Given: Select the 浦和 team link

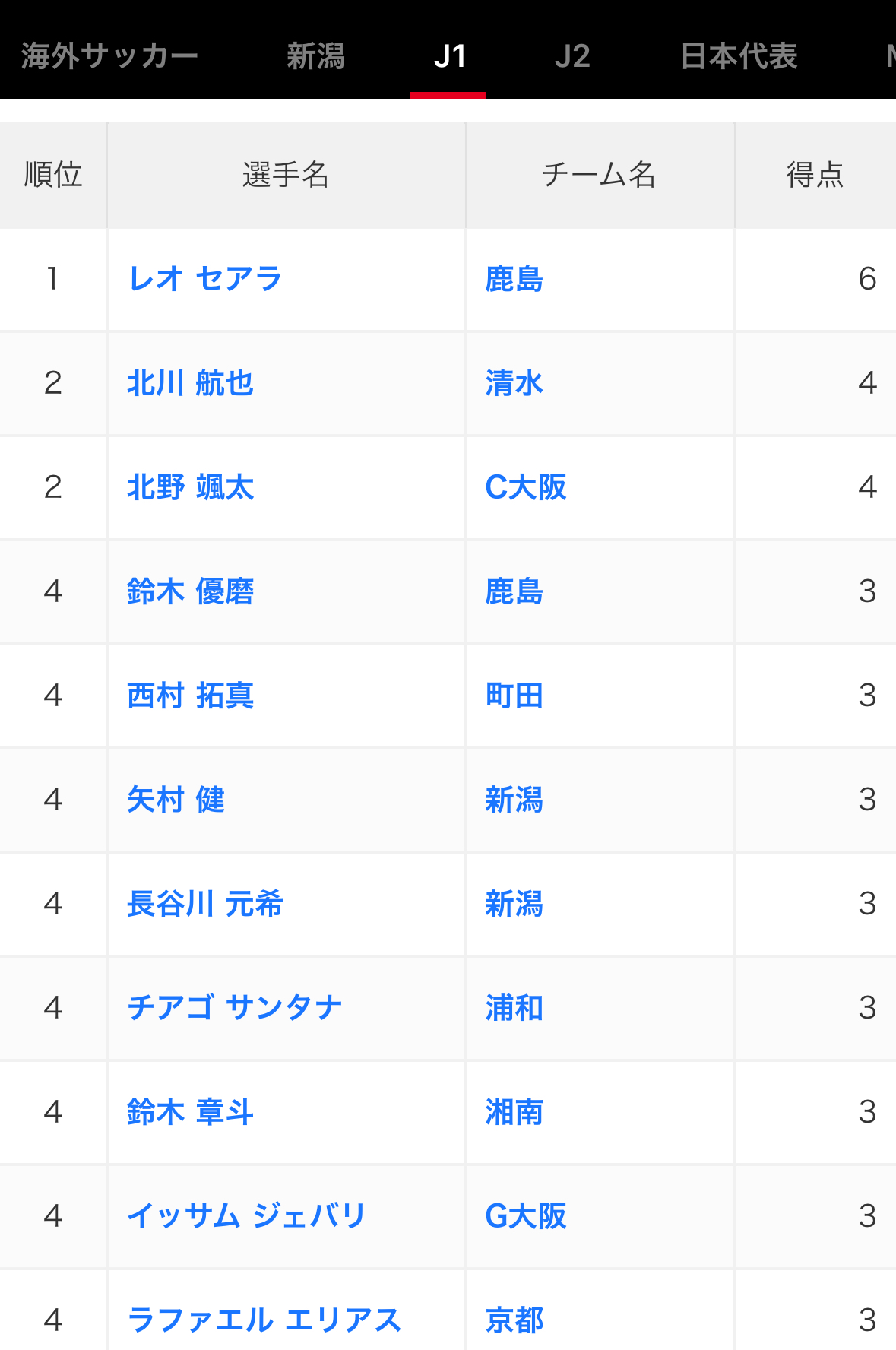Looking at the screenshot, I should point(514,1008).
